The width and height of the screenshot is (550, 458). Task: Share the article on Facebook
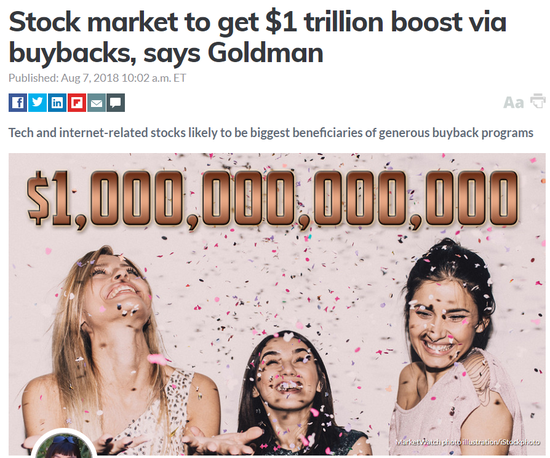[18, 103]
